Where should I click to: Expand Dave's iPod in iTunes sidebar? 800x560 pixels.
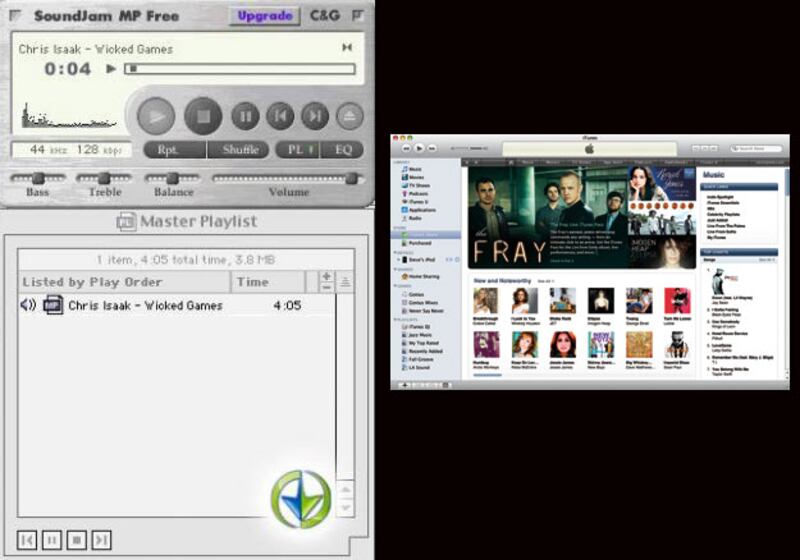(x=398, y=260)
